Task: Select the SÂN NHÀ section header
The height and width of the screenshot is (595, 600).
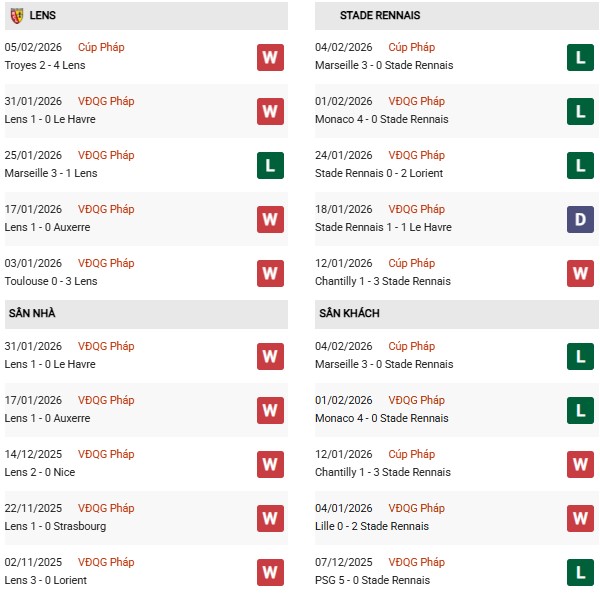Action: [x=32, y=314]
